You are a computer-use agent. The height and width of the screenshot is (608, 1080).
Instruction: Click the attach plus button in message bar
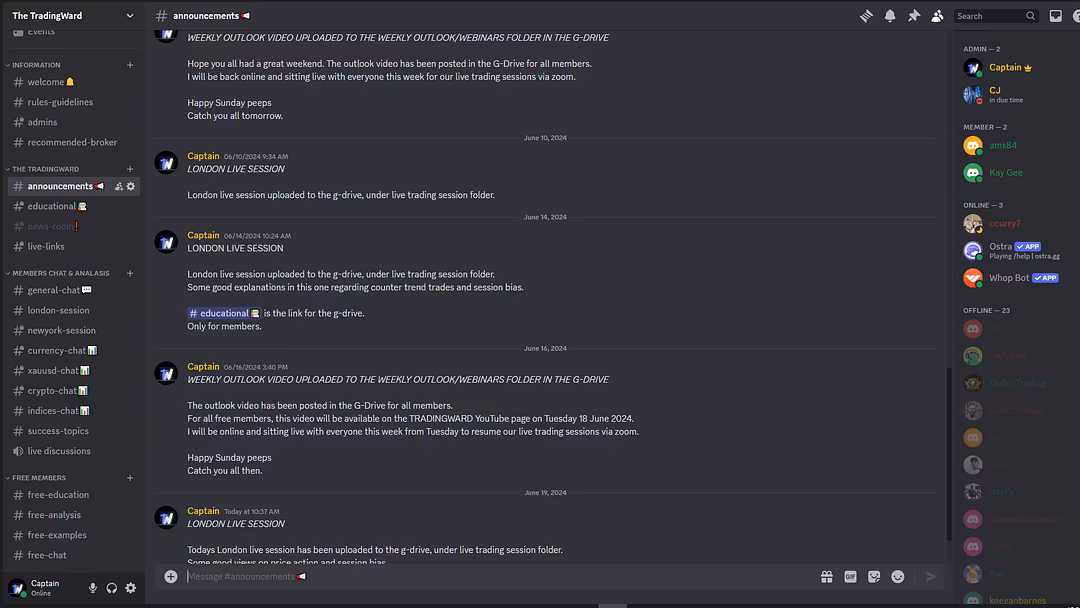click(171, 576)
